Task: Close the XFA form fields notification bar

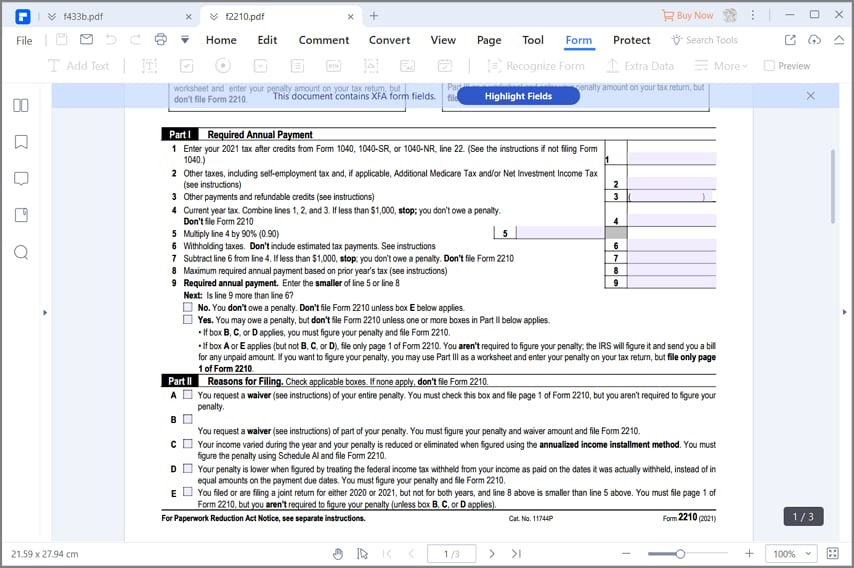Action: pyautogui.click(x=810, y=96)
